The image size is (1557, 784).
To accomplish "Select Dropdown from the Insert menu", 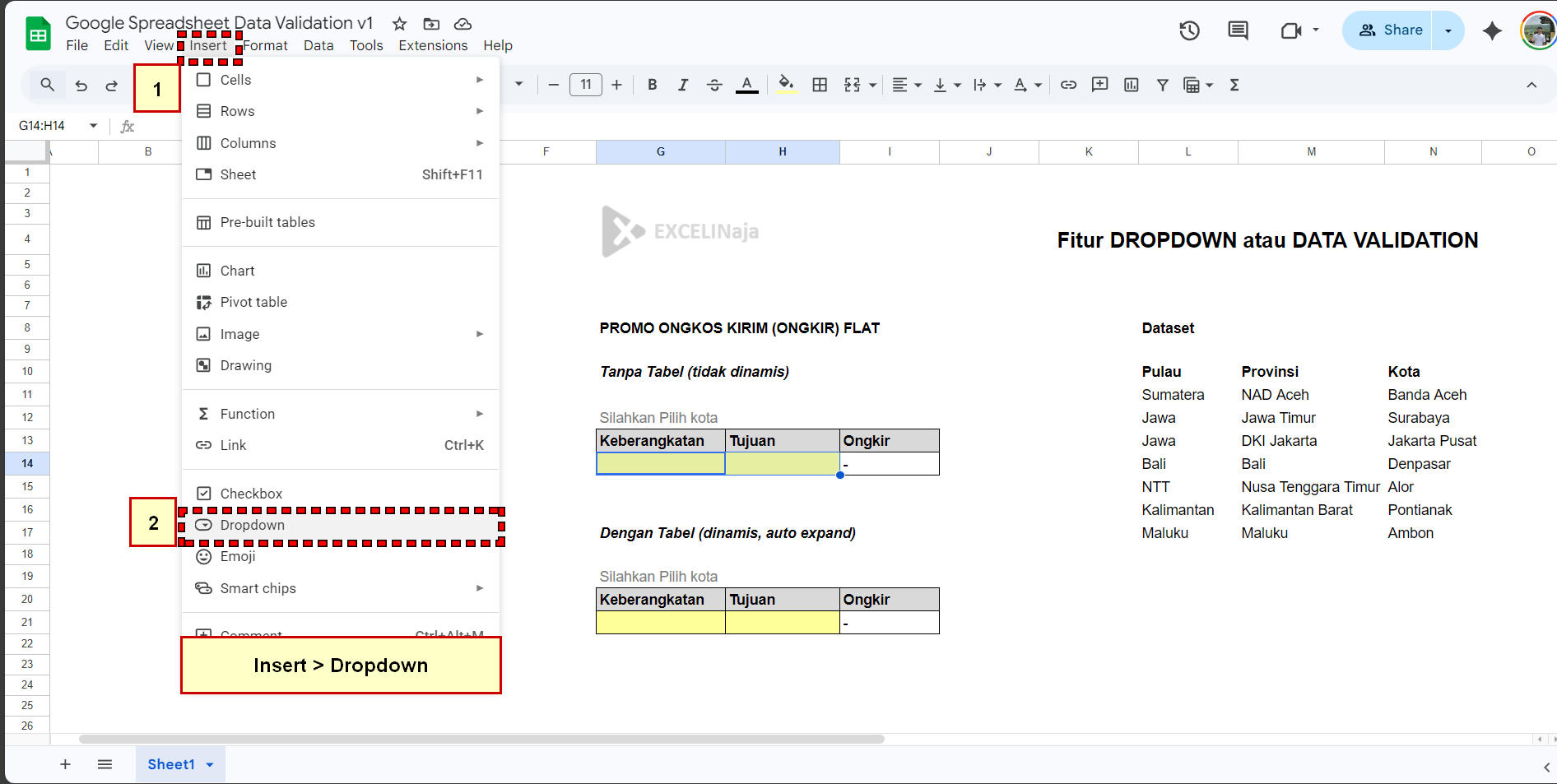I will [253, 525].
